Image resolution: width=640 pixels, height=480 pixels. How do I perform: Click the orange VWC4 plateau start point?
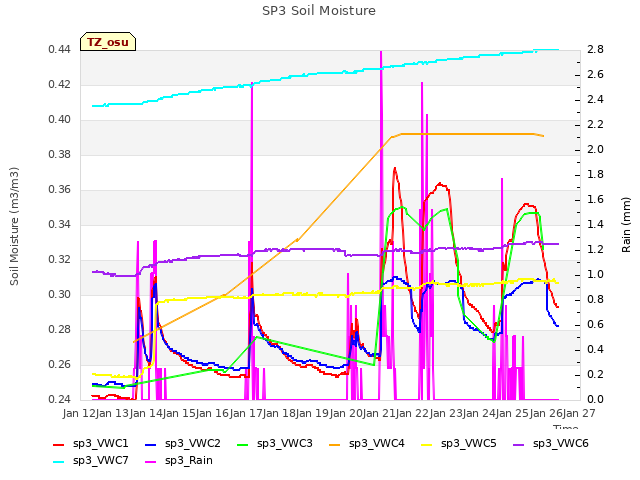(x=402, y=134)
